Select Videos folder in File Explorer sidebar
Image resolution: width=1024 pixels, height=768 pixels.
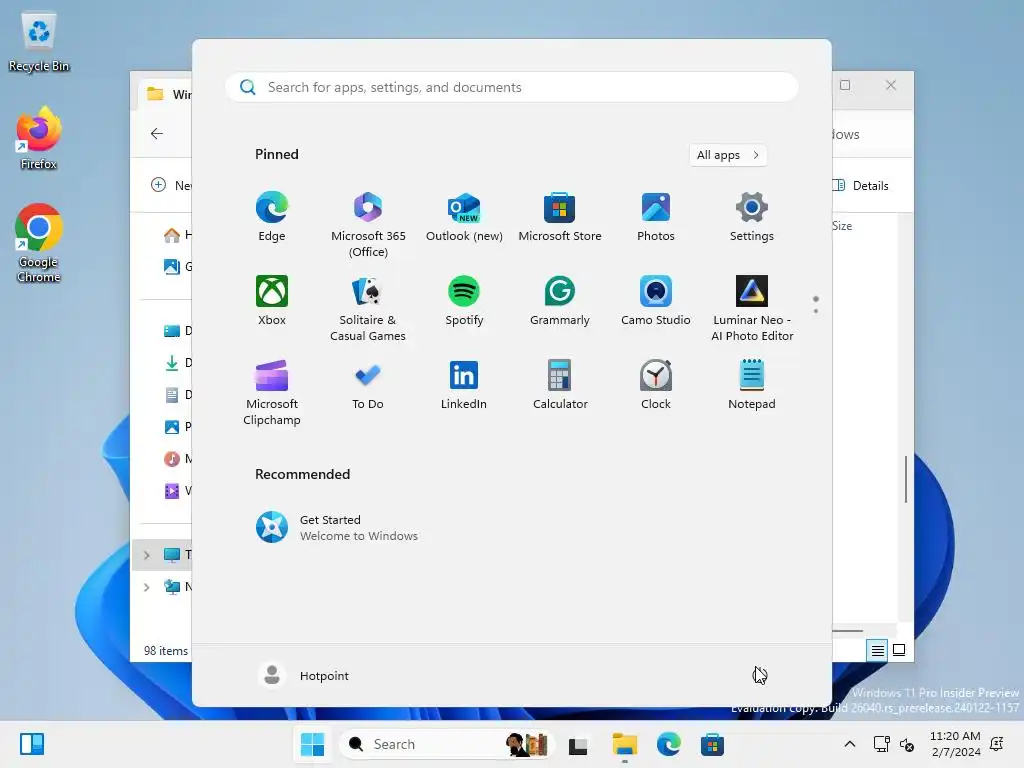pyautogui.click(x=177, y=490)
